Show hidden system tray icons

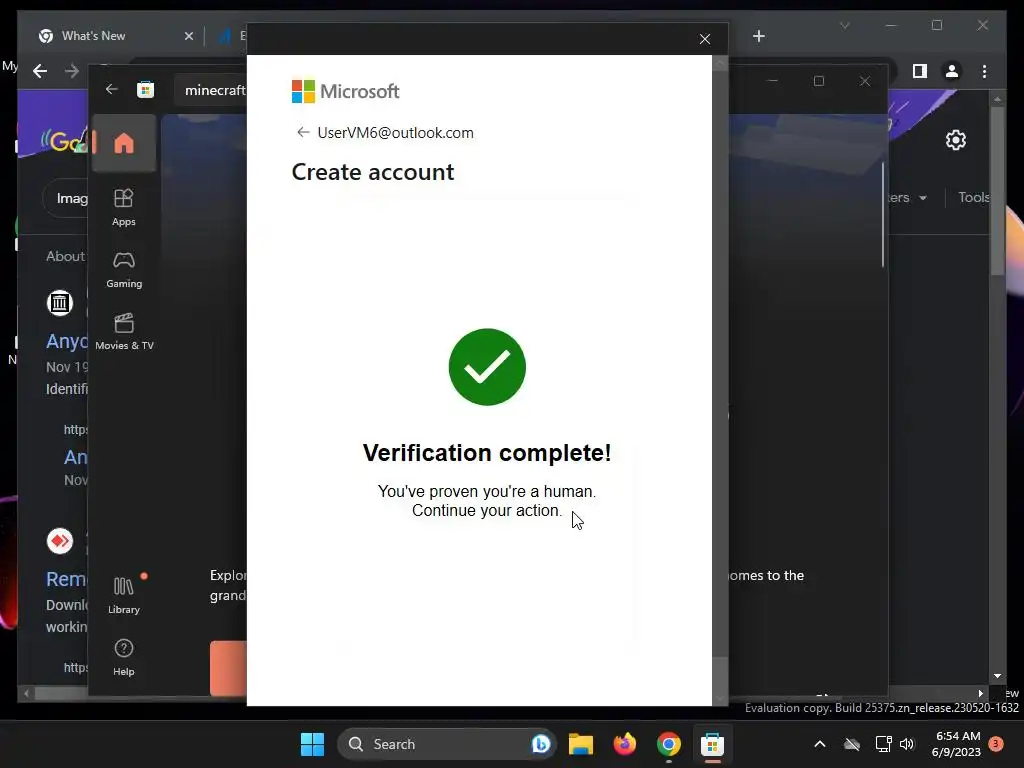click(x=820, y=744)
